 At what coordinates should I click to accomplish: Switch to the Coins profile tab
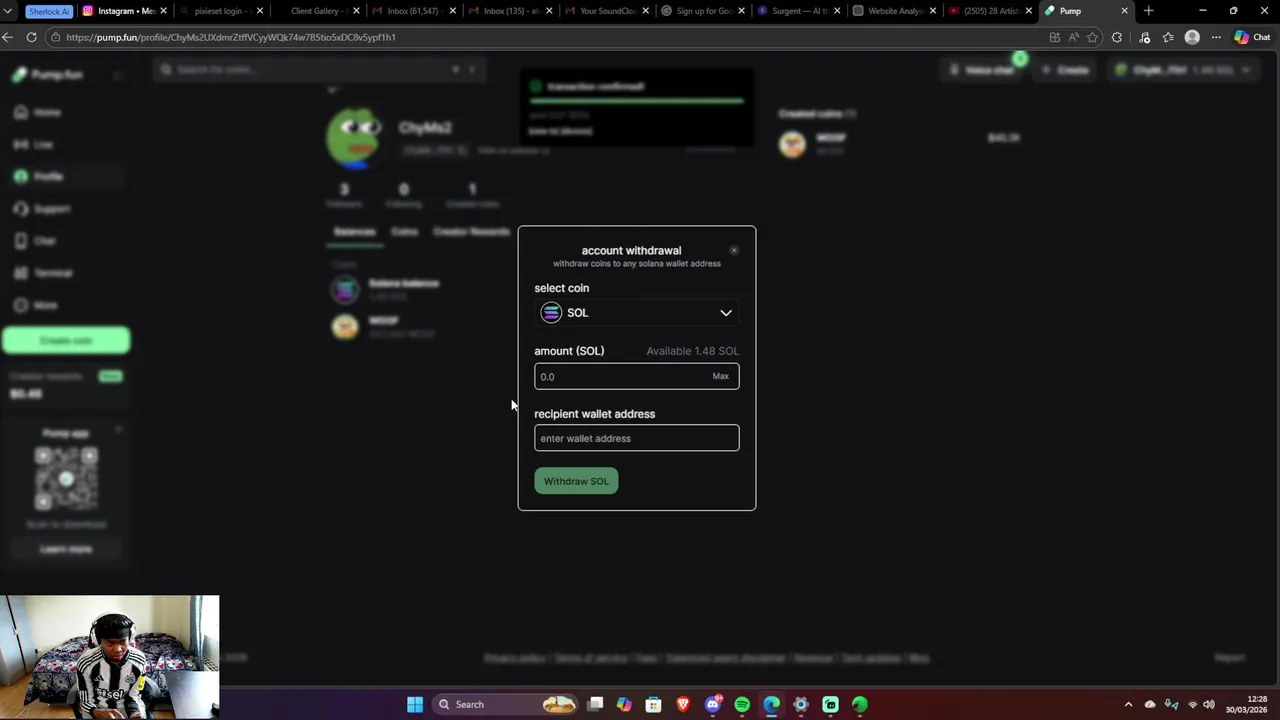[404, 232]
